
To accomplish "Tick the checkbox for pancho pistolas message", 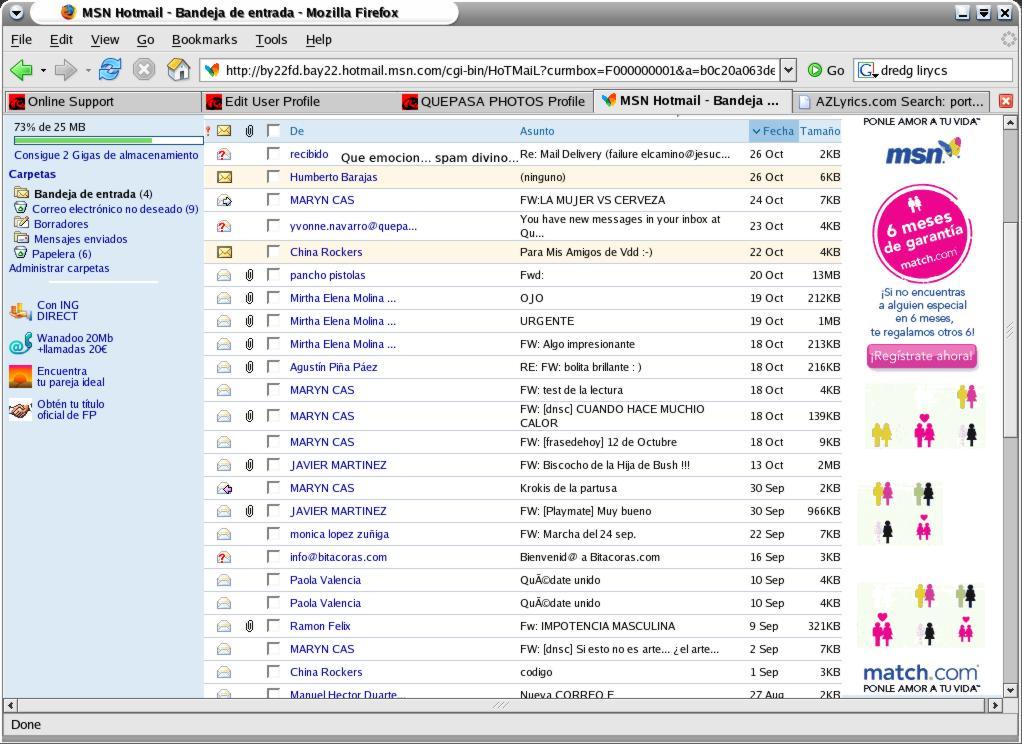I will pyautogui.click(x=273, y=275).
